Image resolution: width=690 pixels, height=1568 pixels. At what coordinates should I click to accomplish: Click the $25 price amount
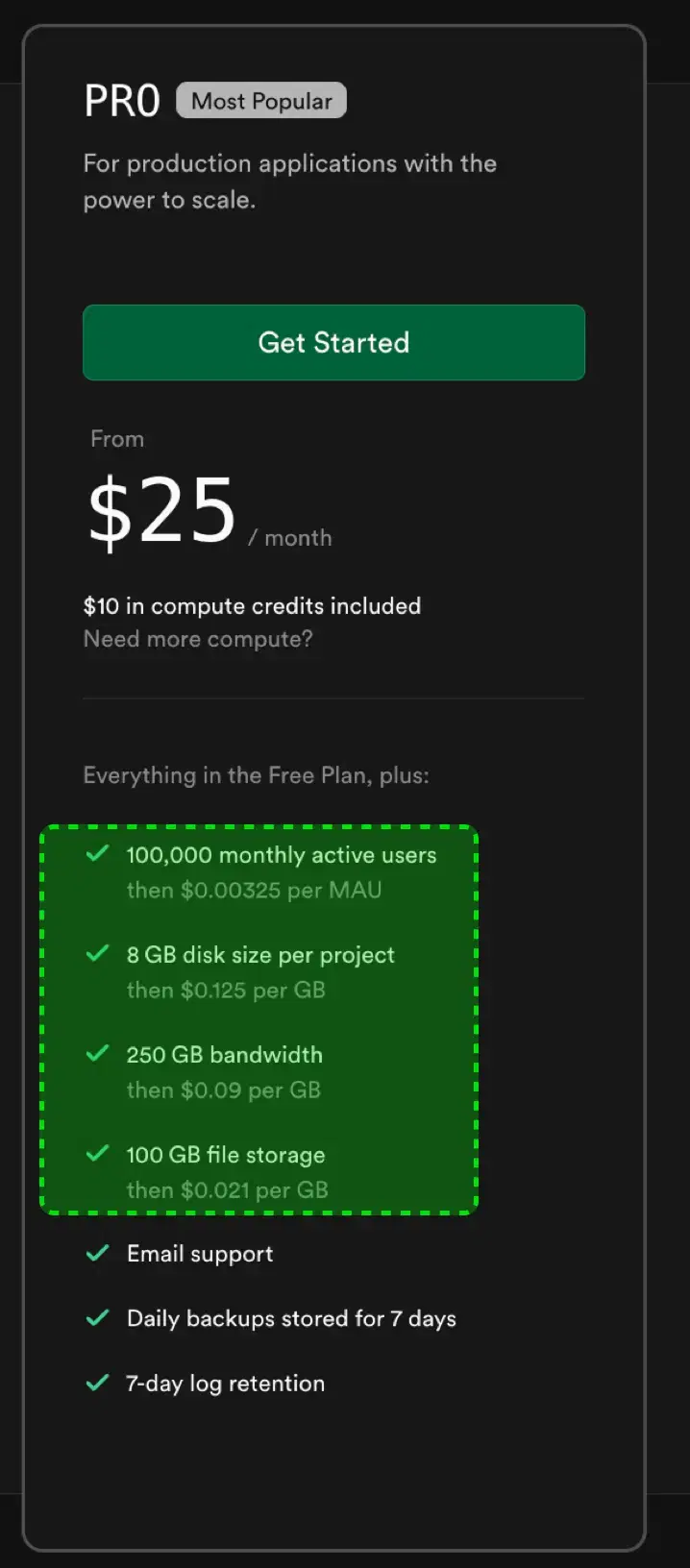(x=162, y=511)
